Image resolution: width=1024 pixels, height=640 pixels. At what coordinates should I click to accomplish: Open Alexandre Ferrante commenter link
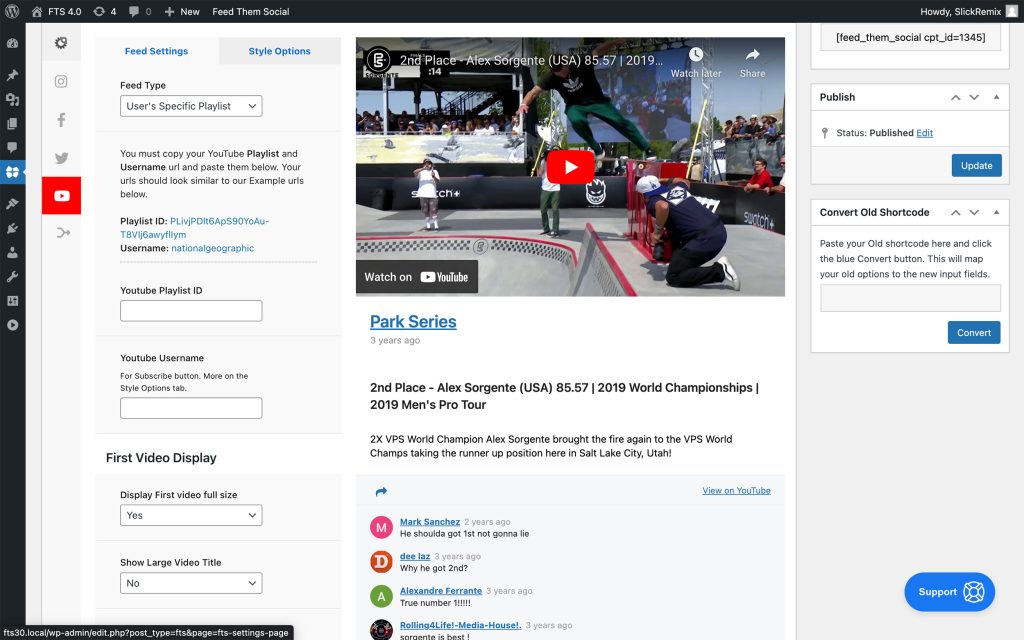[441, 591]
